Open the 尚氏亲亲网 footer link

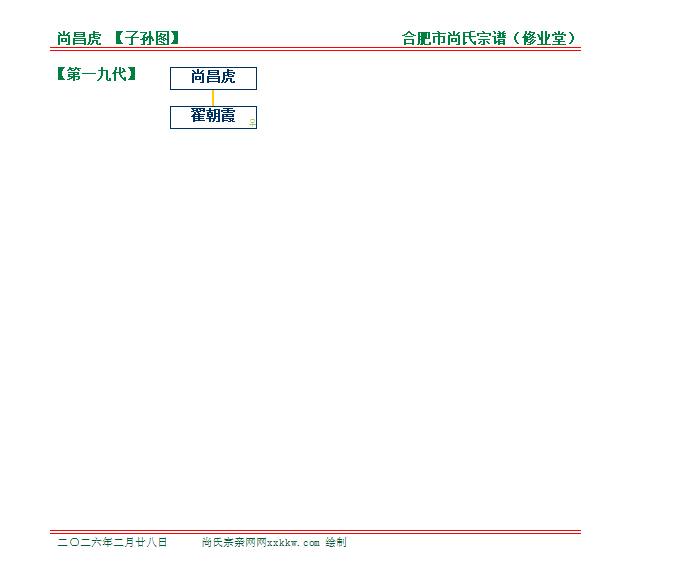[x=227, y=543]
